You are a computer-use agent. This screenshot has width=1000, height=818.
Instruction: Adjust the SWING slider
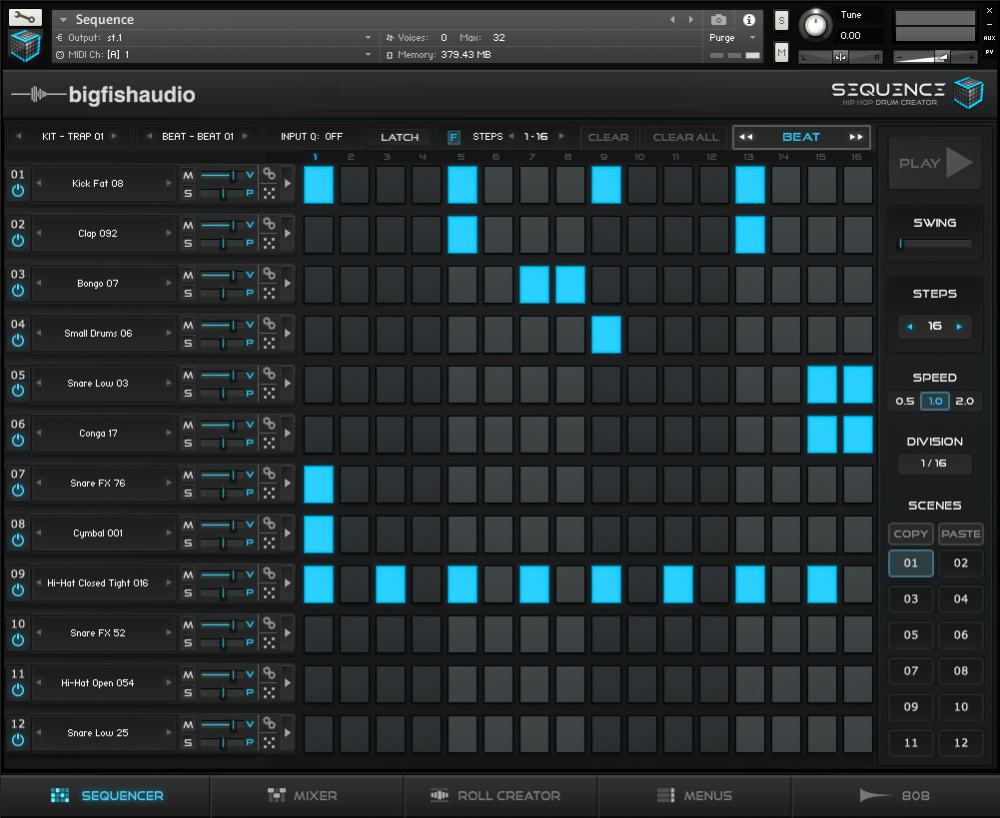[x=932, y=243]
